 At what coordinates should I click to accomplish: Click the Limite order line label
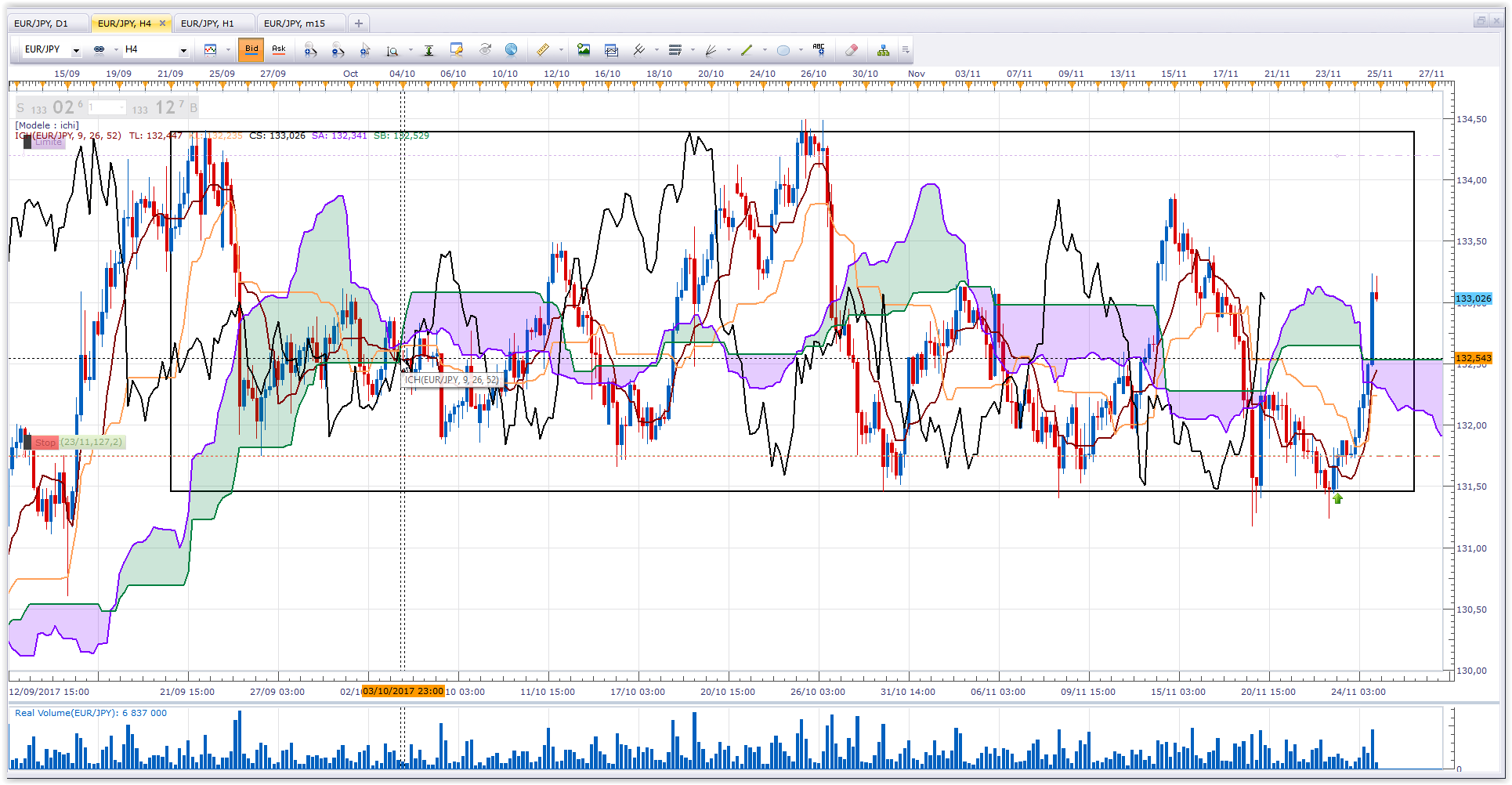click(44, 142)
